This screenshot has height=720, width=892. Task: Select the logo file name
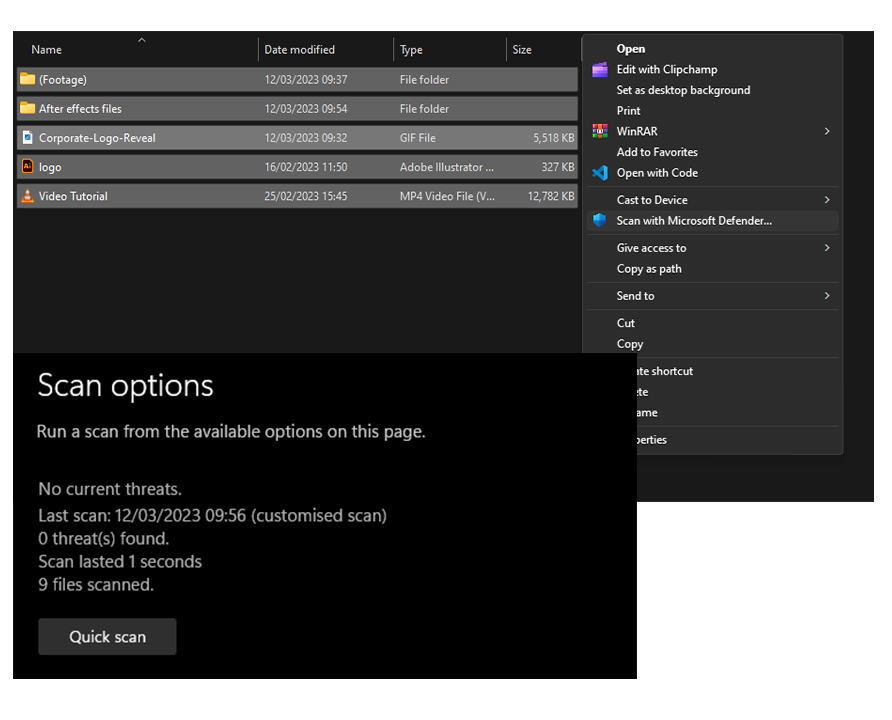(x=50, y=167)
